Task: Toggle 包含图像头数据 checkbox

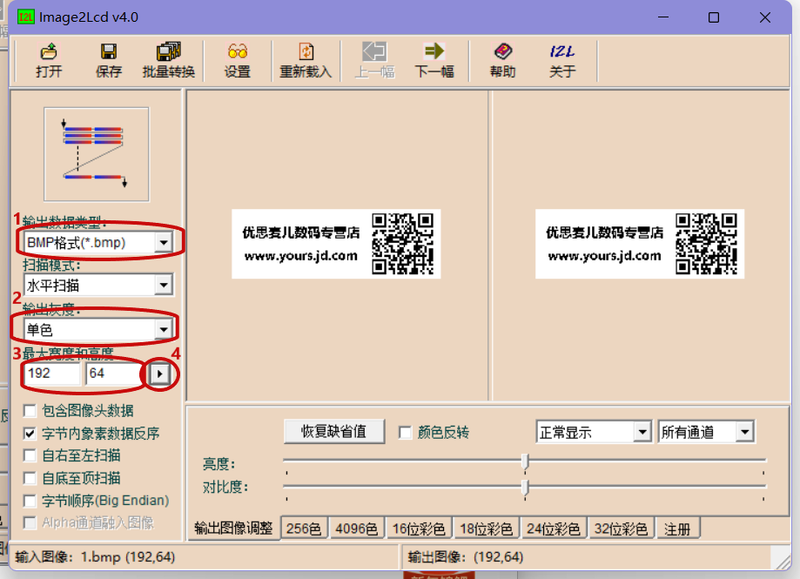Action: 30,411
